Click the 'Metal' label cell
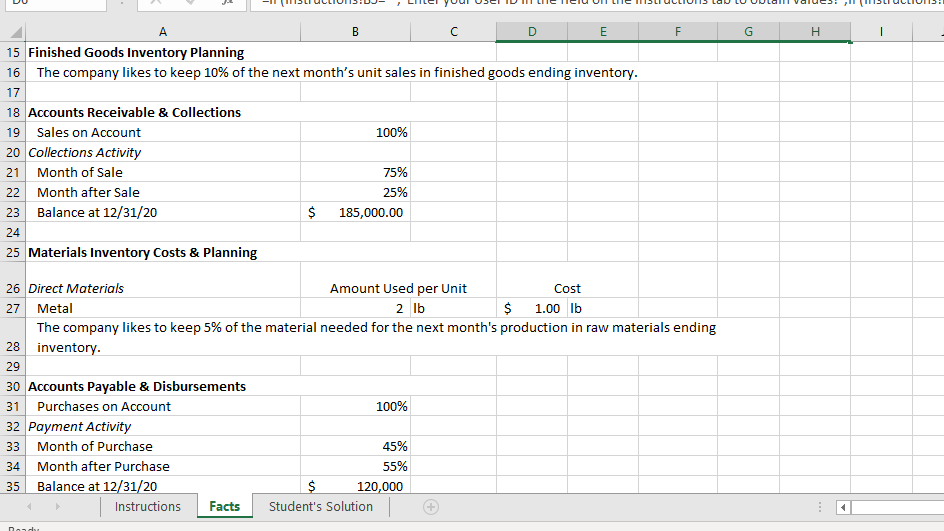The width and height of the screenshot is (944, 531). click(x=163, y=308)
